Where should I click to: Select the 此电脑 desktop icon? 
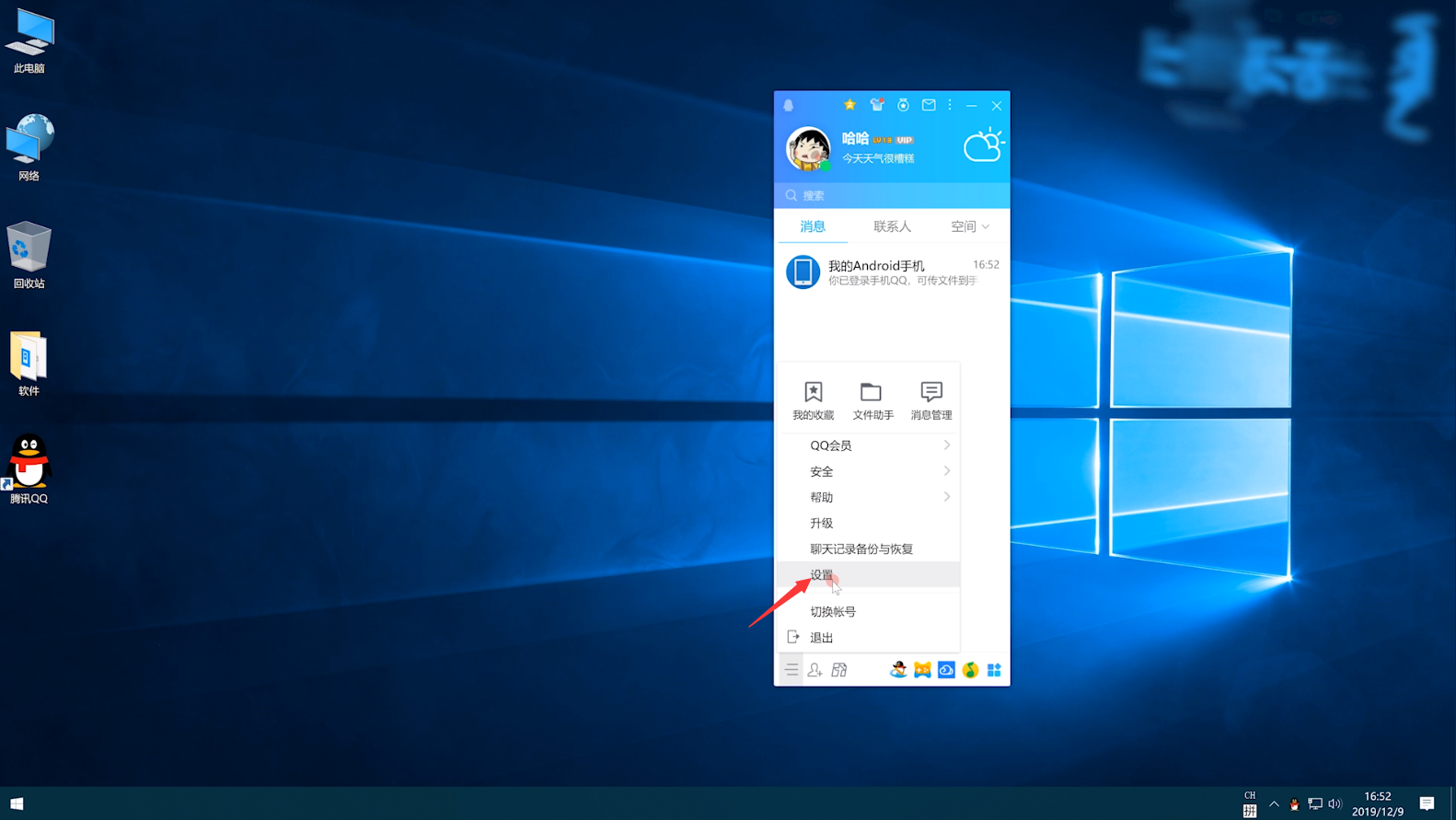[29, 41]
